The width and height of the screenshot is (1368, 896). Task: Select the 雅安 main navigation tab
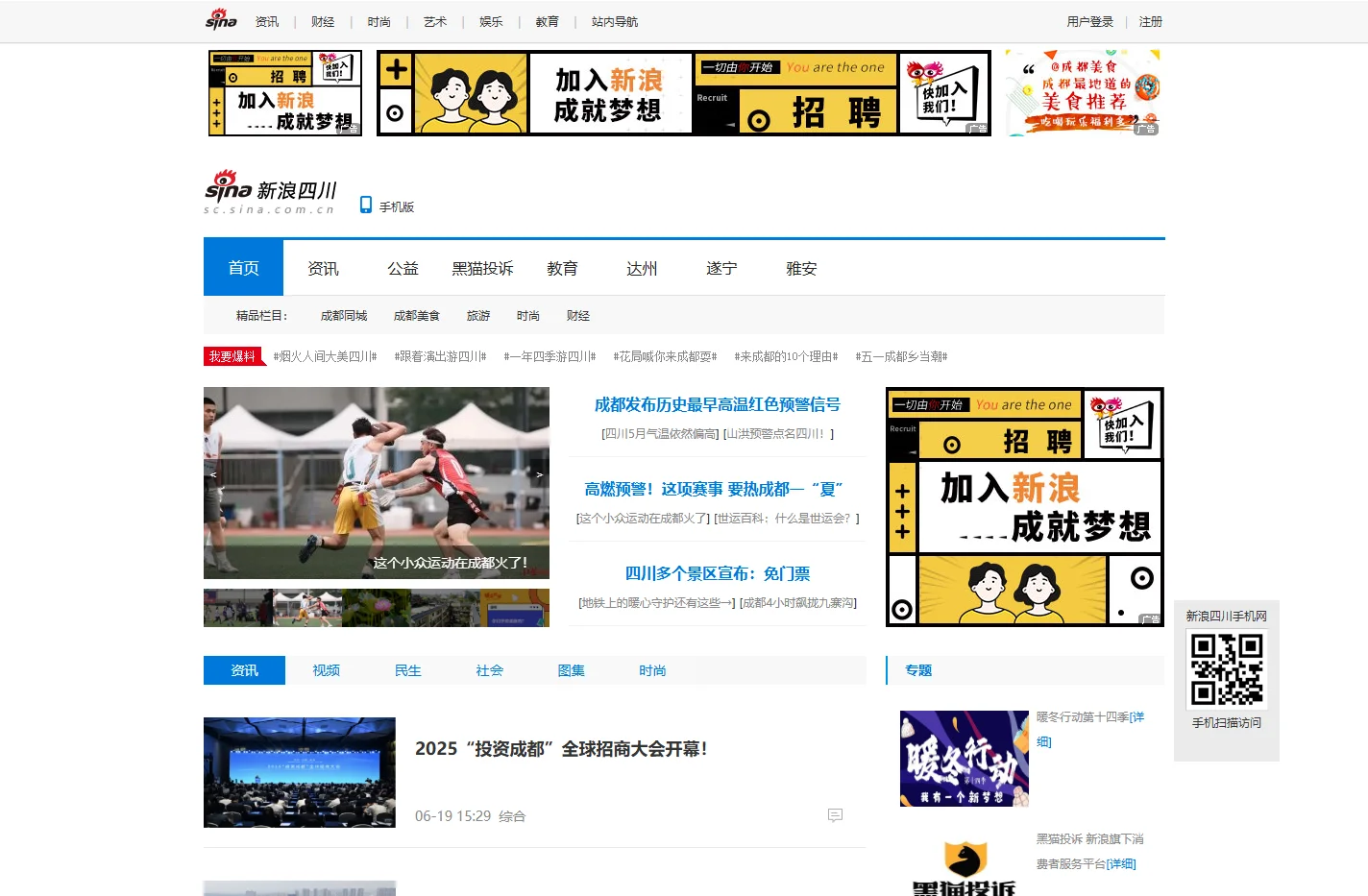click(801, 268)
